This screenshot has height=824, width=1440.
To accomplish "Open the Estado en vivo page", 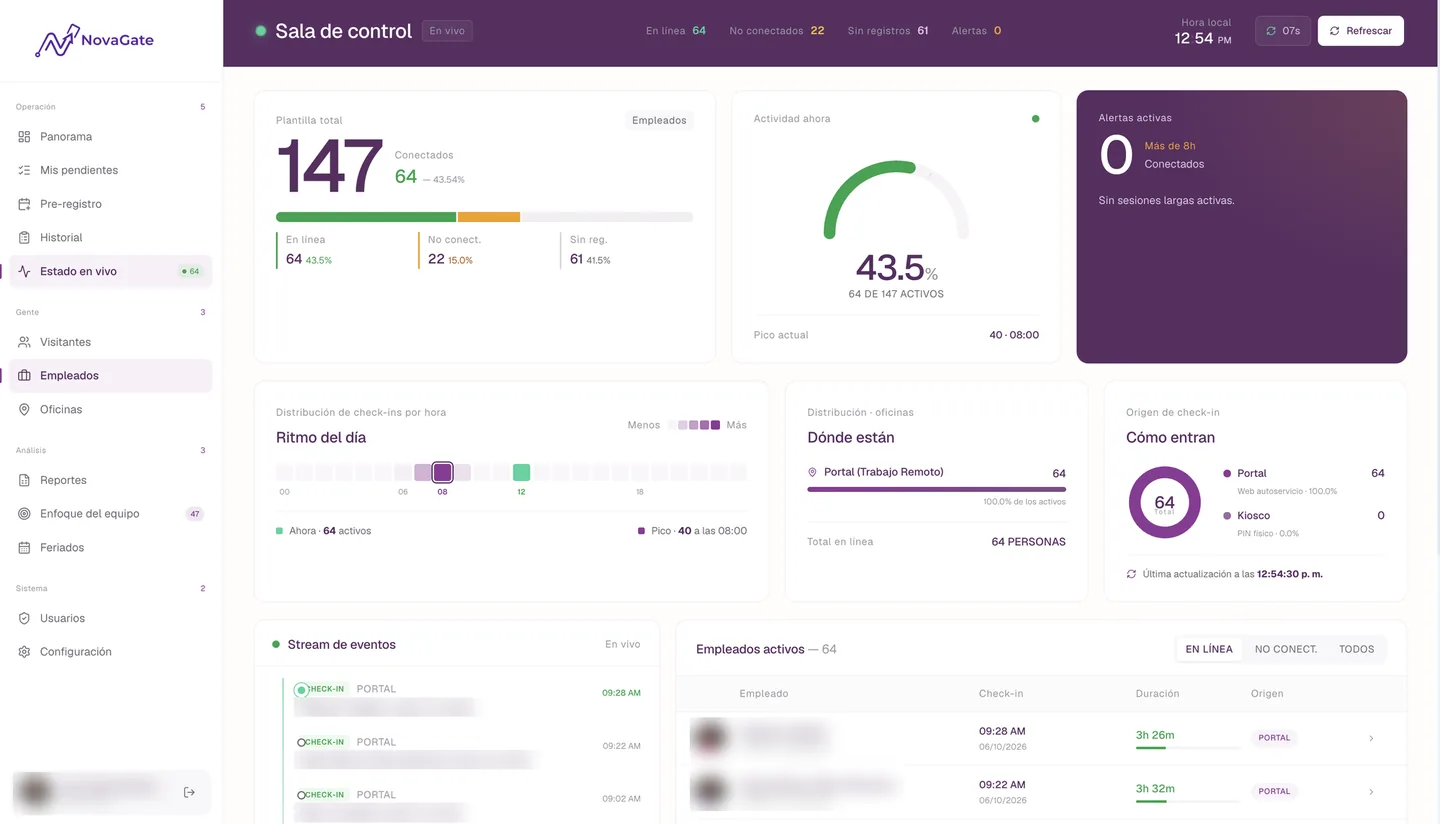I will tap(110, 271).
